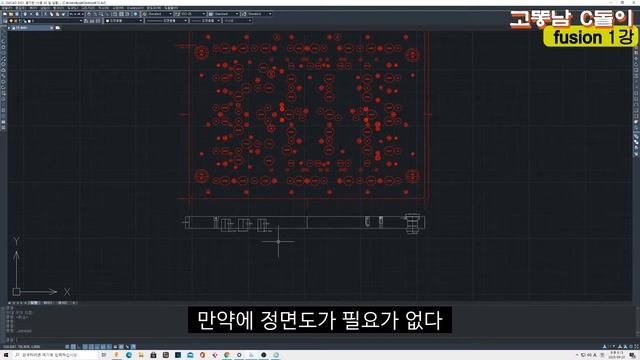Click the Open file folder icon
640x360 pixels.
click(11, 14)
